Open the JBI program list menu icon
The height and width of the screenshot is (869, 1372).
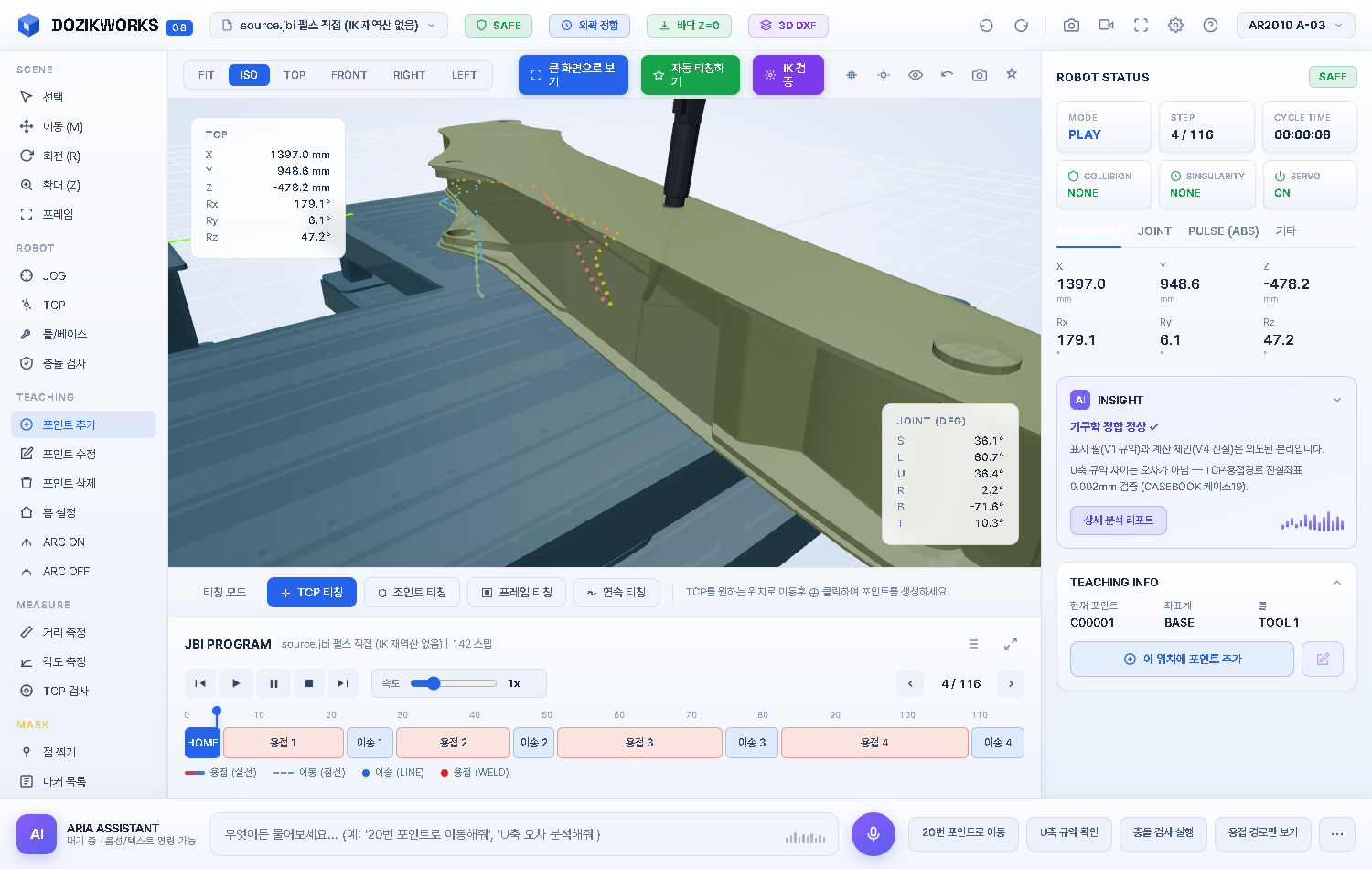coord(974,644)
